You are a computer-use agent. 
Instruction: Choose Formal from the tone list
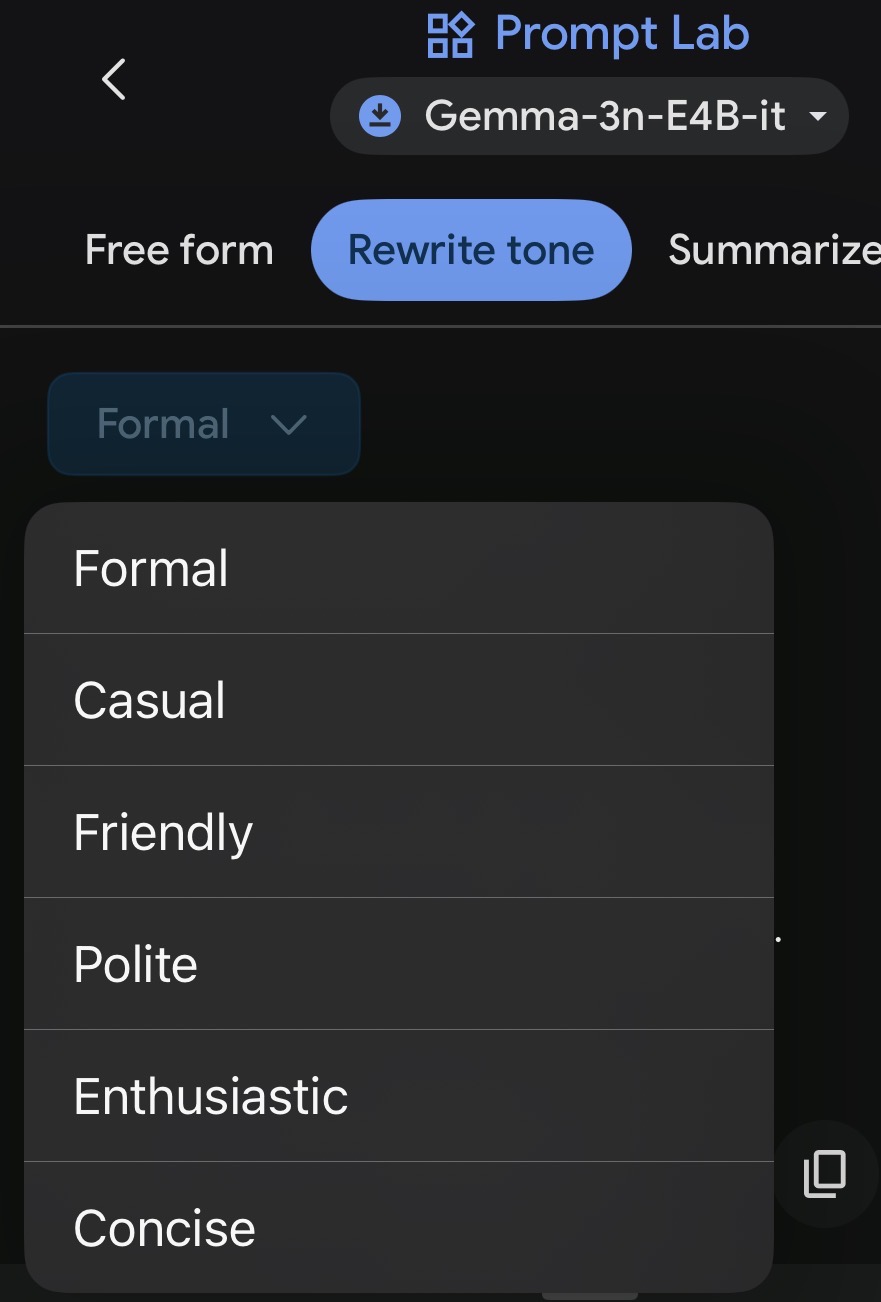[151, 568]
